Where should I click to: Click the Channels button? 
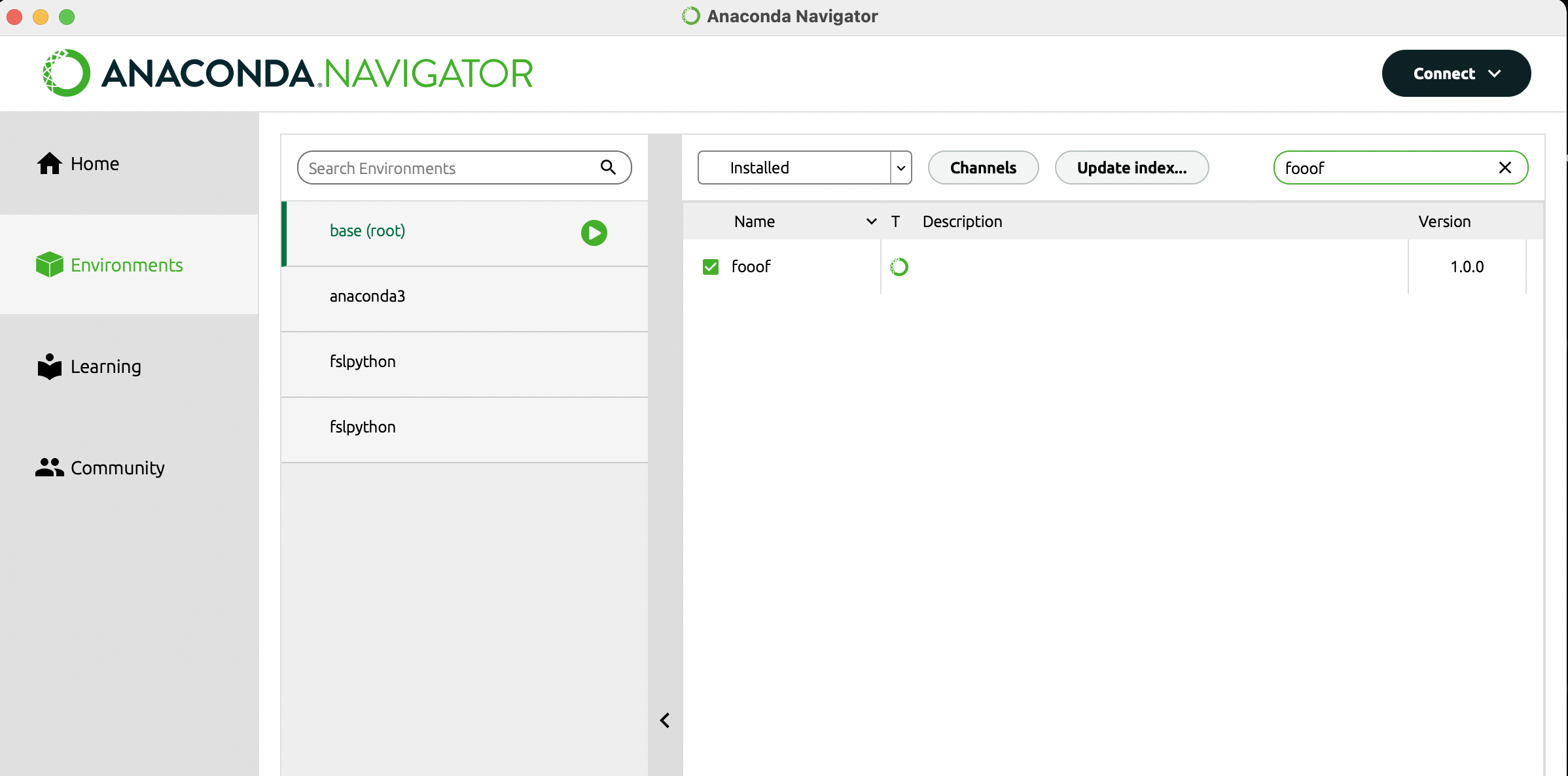click(x=983, y=168)
